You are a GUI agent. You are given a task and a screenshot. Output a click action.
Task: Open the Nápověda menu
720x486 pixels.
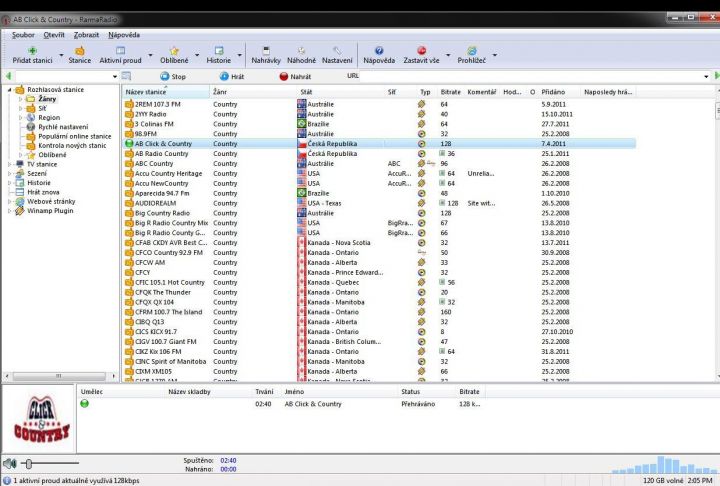click(x=124, y=35)
